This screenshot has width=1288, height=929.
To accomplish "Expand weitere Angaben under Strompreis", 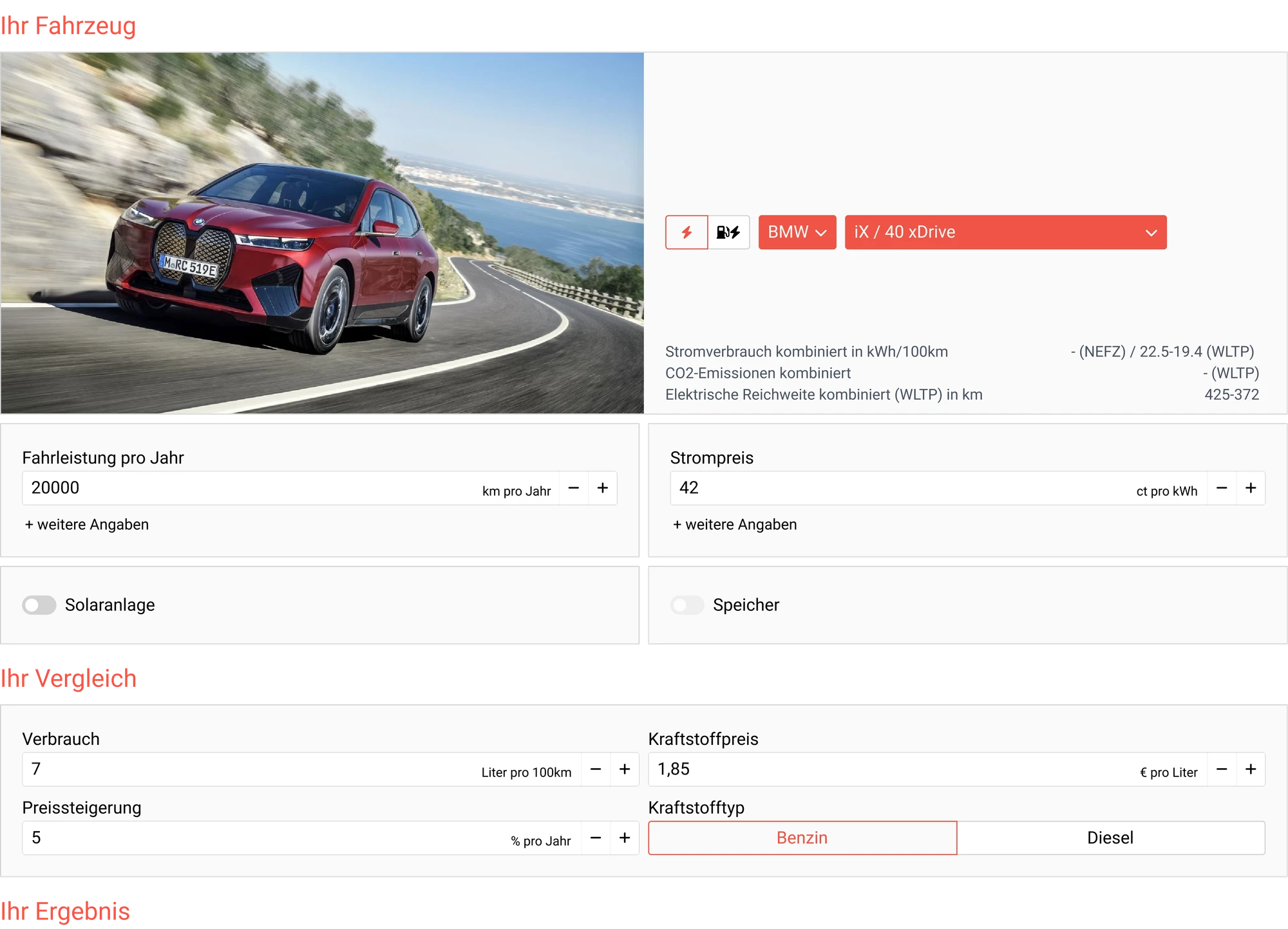I will (735, 525).
